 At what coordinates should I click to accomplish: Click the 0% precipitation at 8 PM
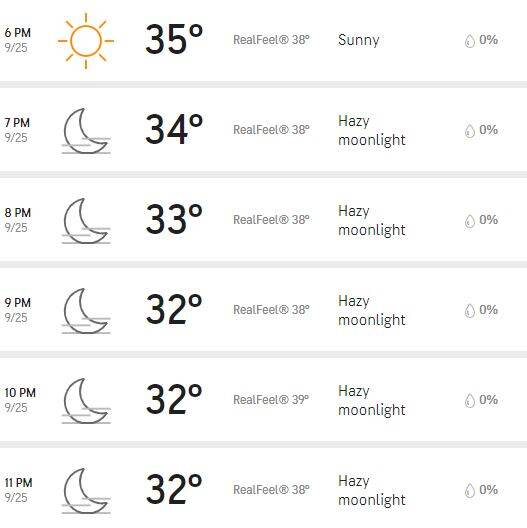(x=488, y=220)
